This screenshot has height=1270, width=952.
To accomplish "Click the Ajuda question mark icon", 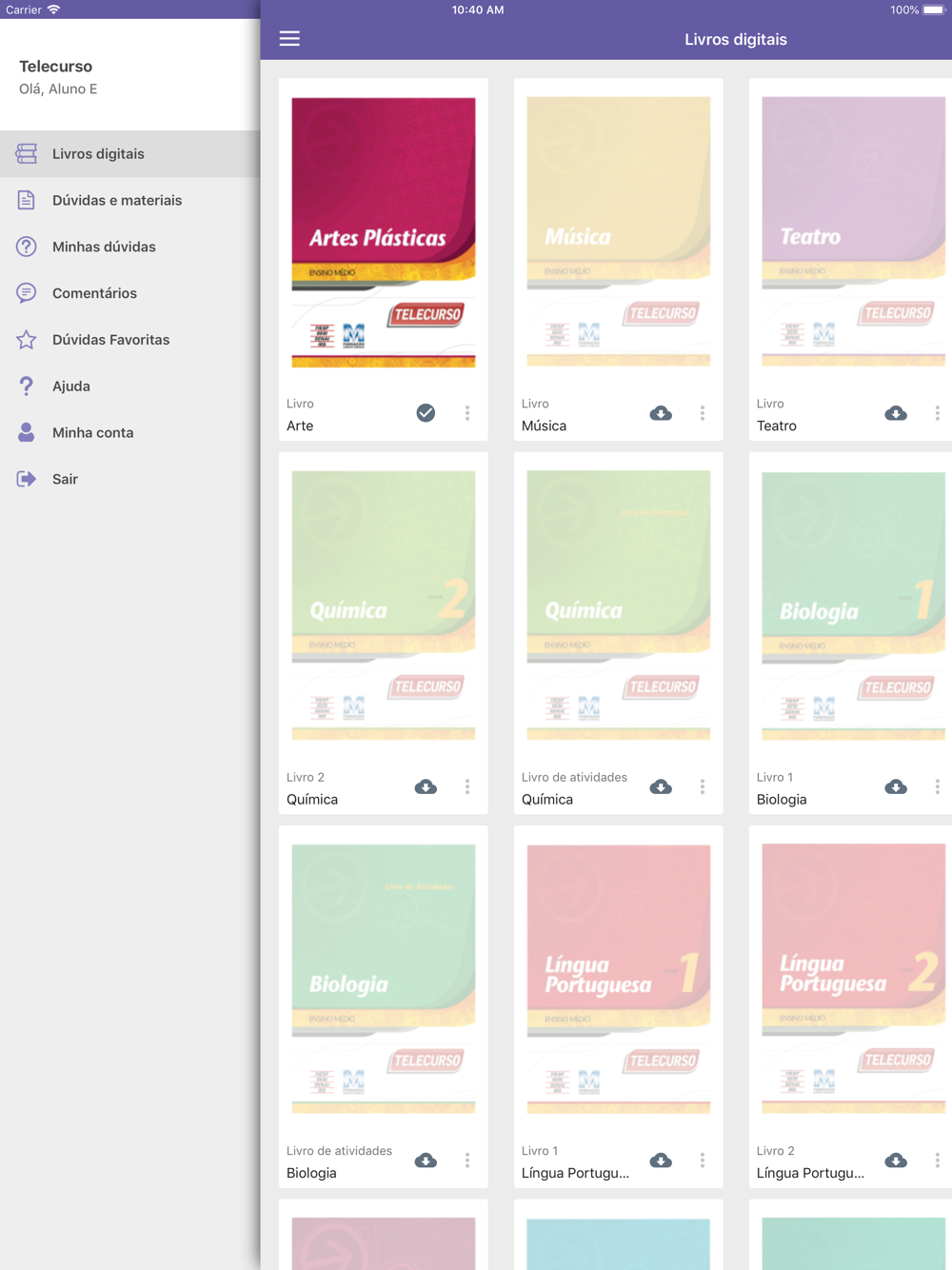I will point(27,386).
